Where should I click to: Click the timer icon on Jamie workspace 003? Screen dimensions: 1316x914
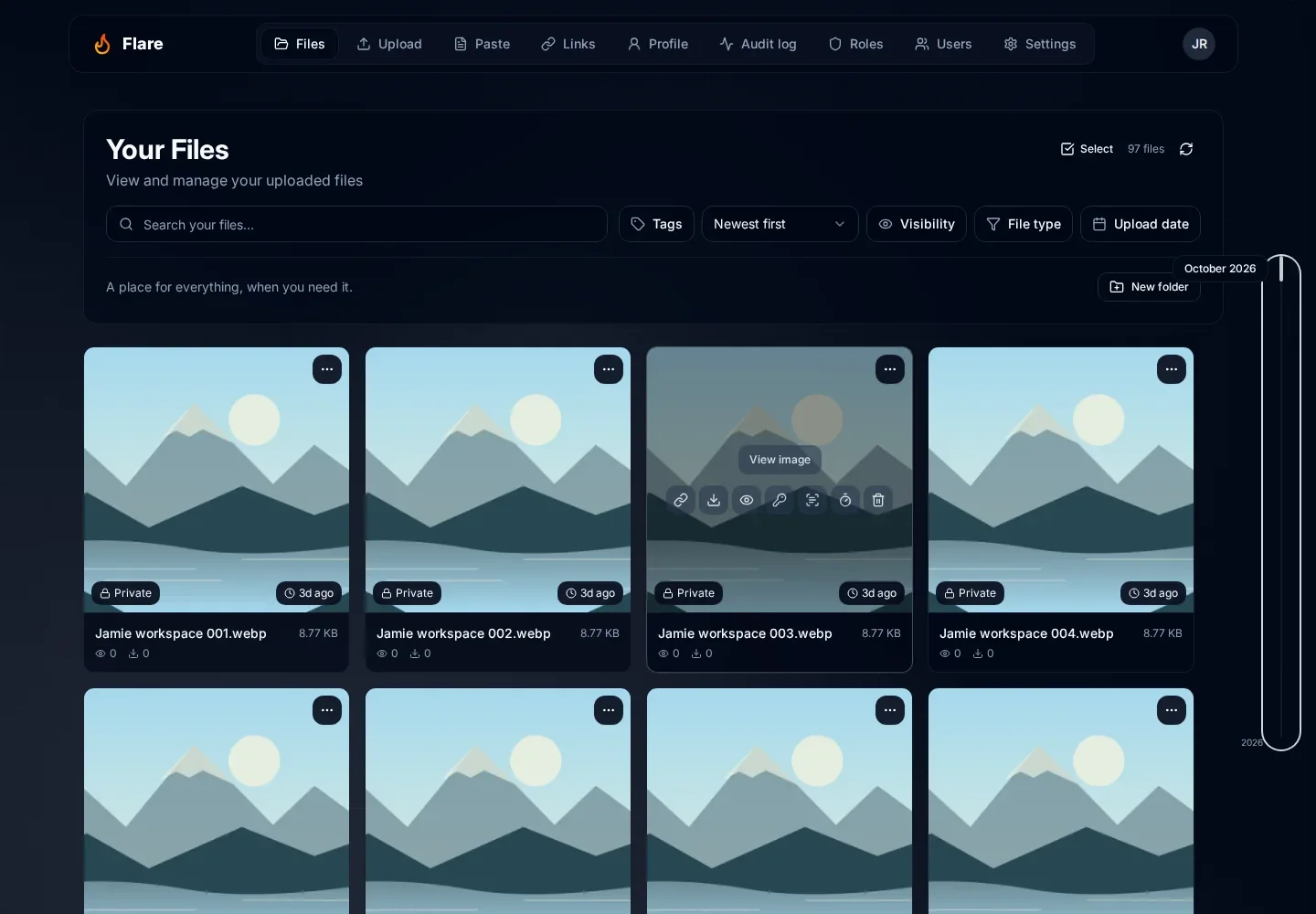845,500
